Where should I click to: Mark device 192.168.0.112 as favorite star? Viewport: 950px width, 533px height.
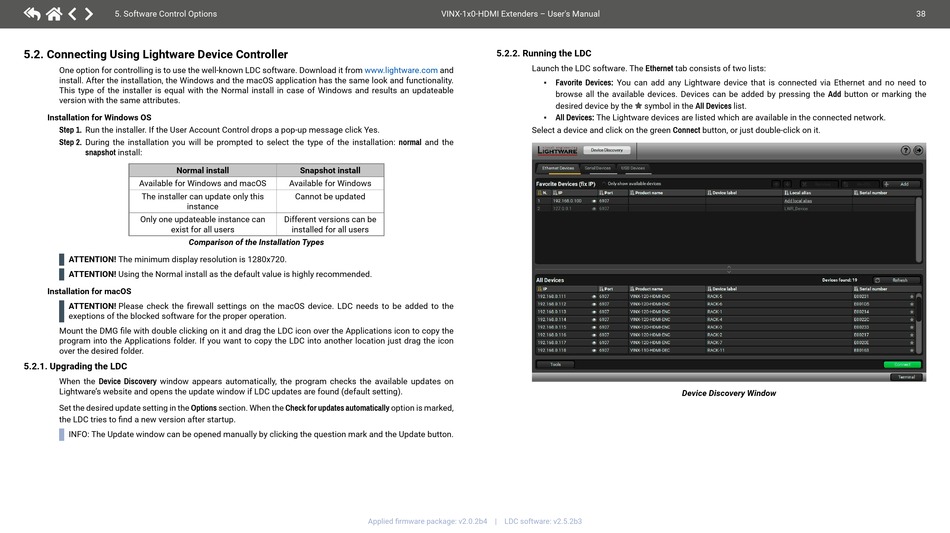coord(912,304)
